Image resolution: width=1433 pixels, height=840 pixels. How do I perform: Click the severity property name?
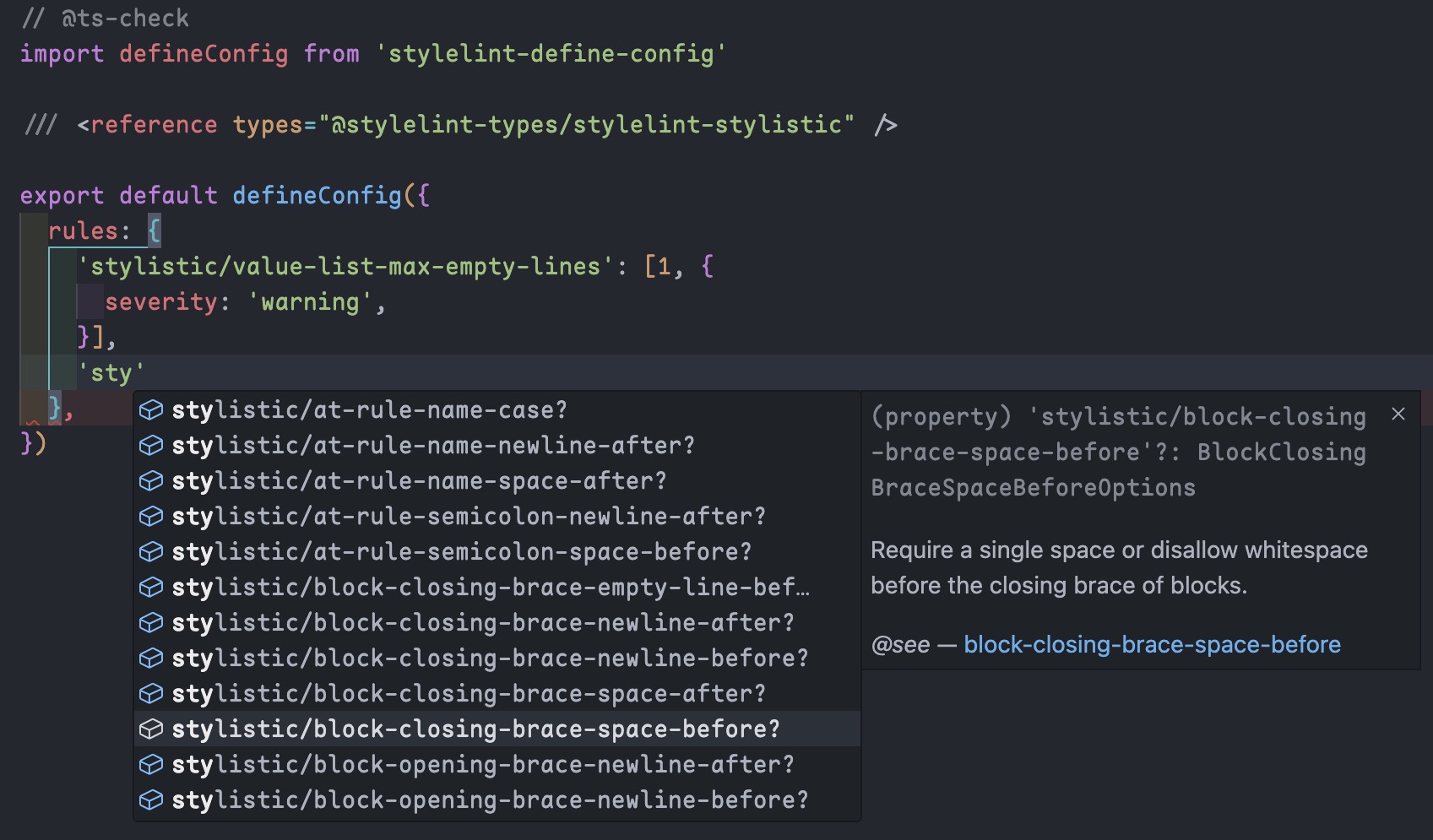click(x=160, y=302)
